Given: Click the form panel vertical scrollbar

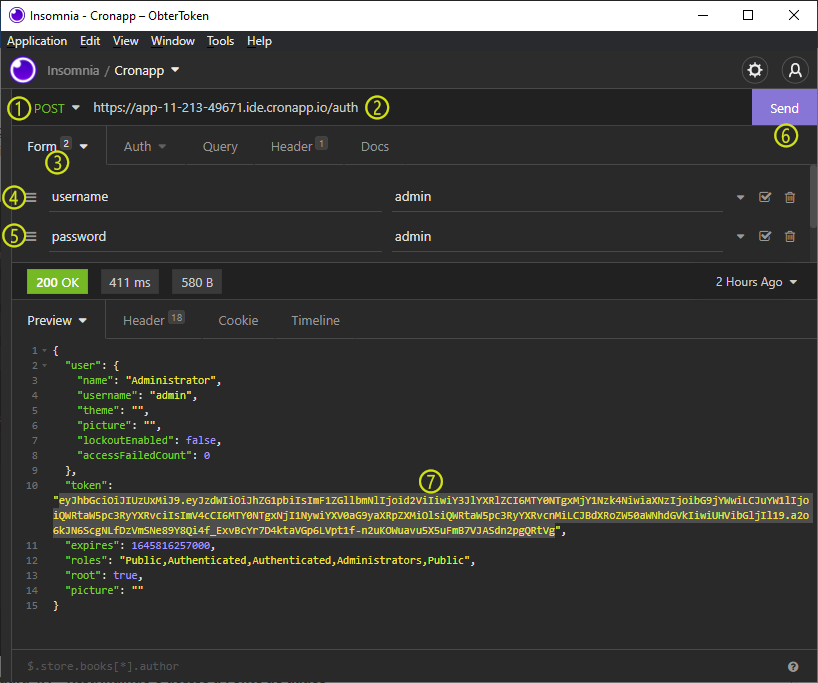Looking at the screenshot, I should point(813,196).
